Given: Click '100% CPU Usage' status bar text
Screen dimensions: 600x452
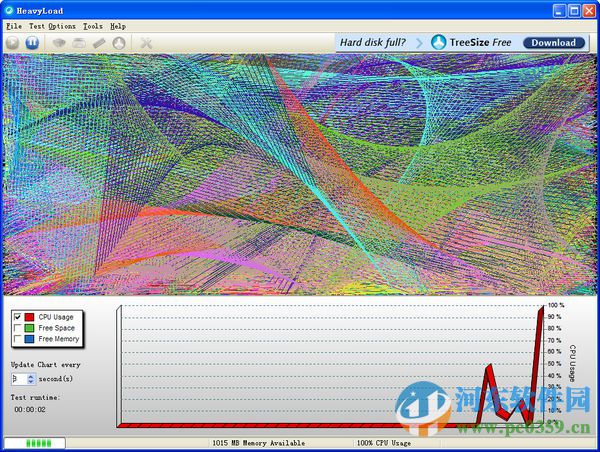Looking at the screenshot, I should [384, 443].
